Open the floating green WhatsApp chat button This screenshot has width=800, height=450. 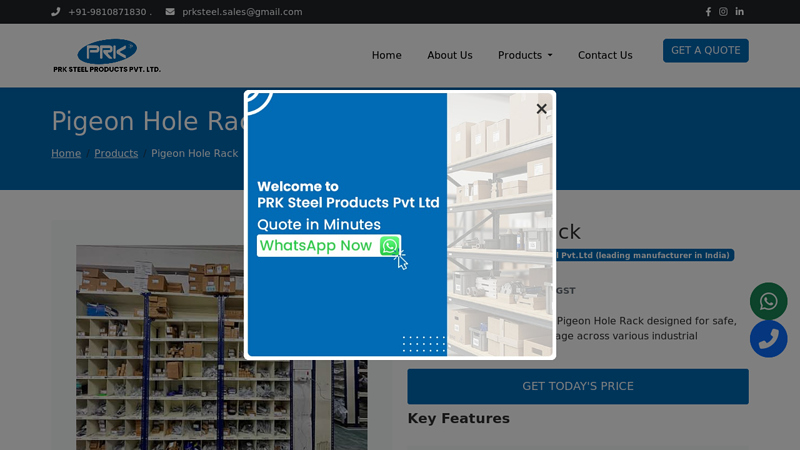coord(768,301)
